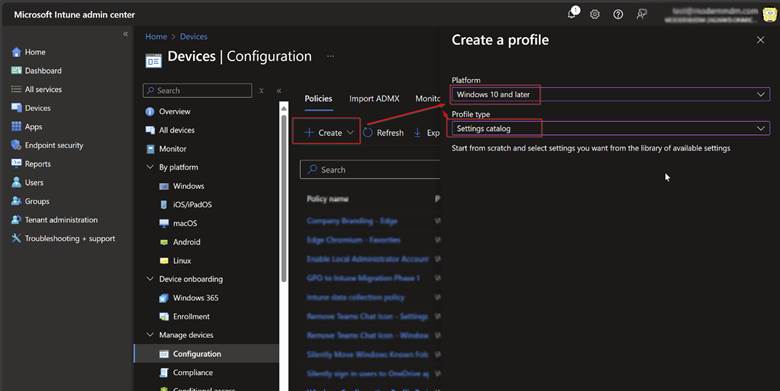The image size is (780, 391).
Task: Click Groups people icon
Action: tap(16, 201)
